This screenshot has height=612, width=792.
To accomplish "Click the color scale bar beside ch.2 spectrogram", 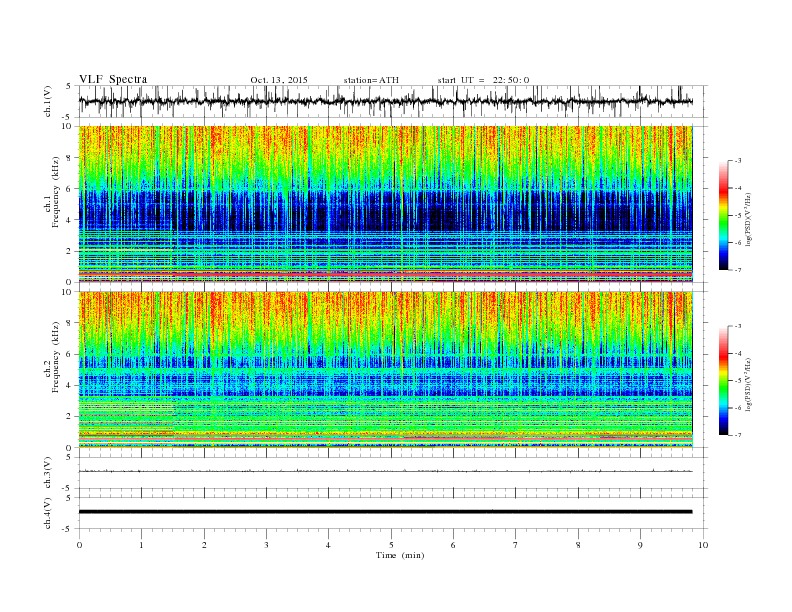I will pyautogui.click(x=724, y=380).
